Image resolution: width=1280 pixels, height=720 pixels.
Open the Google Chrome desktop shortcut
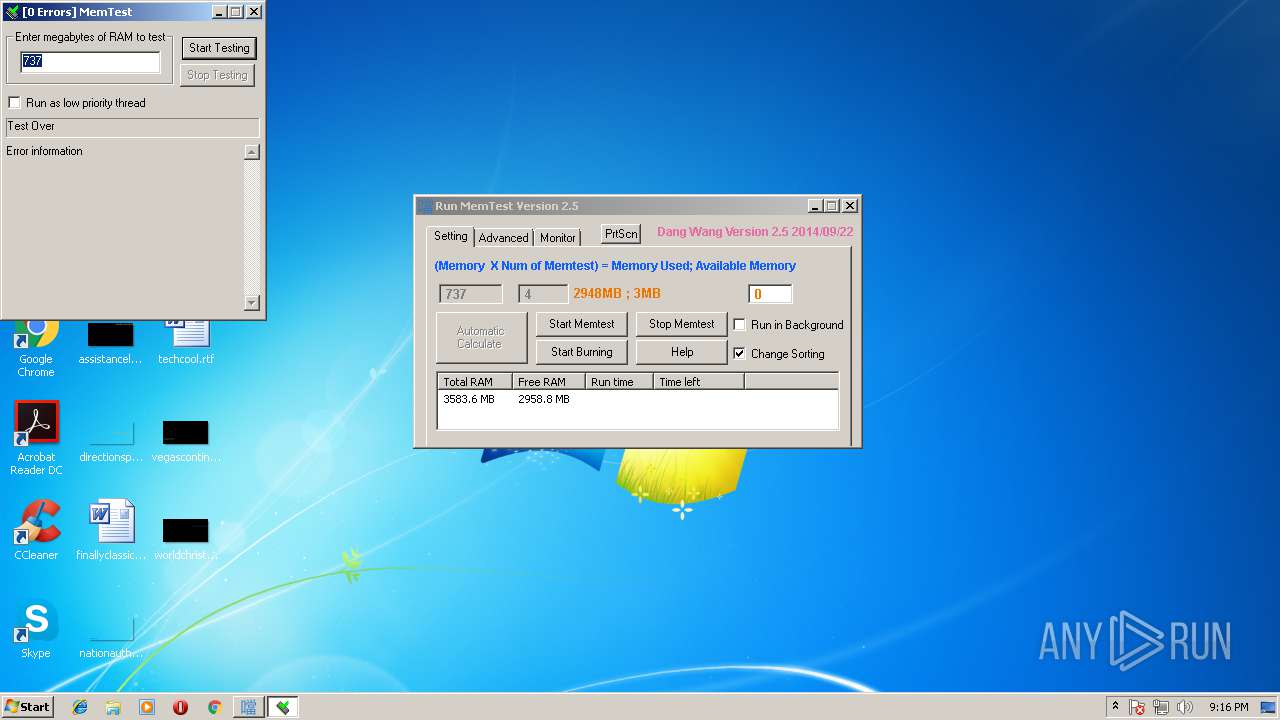tap(35, 345)
